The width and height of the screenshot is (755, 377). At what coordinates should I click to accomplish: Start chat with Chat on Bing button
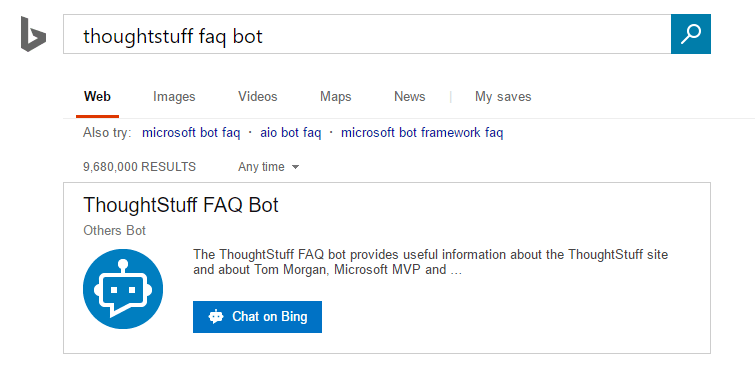click(x=257, y=317)
